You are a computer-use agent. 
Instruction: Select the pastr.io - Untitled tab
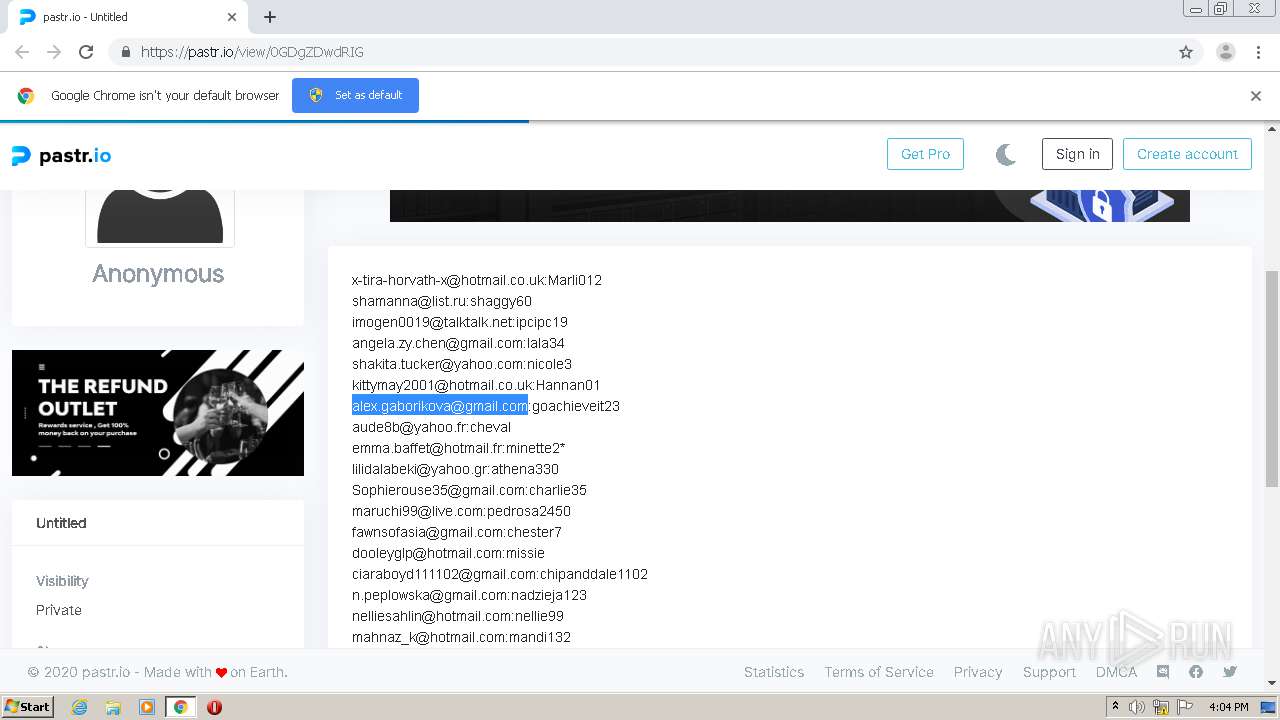pyautogui.click(x=127, y=17)
